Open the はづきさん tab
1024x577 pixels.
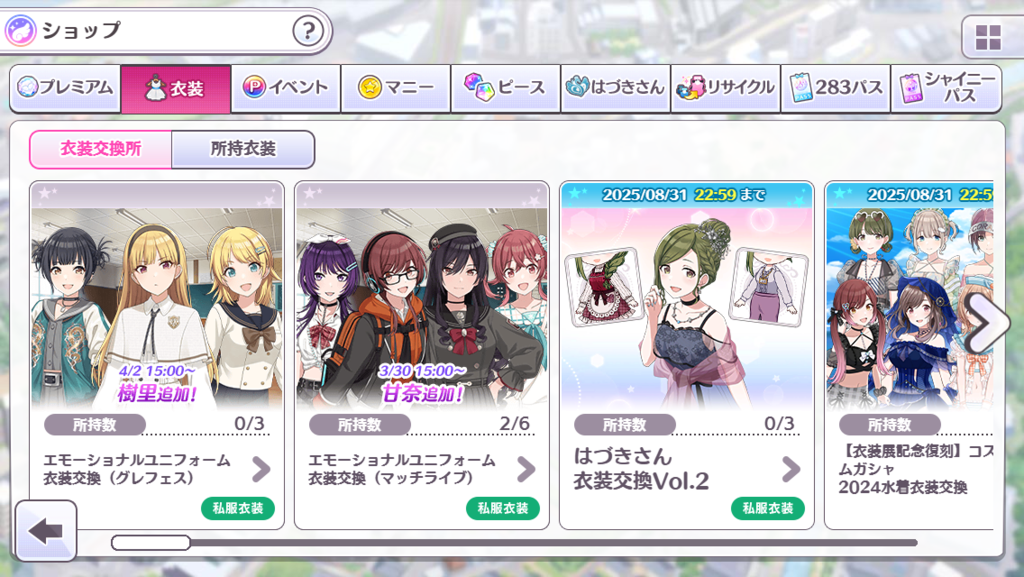click(x=616, y=88)
